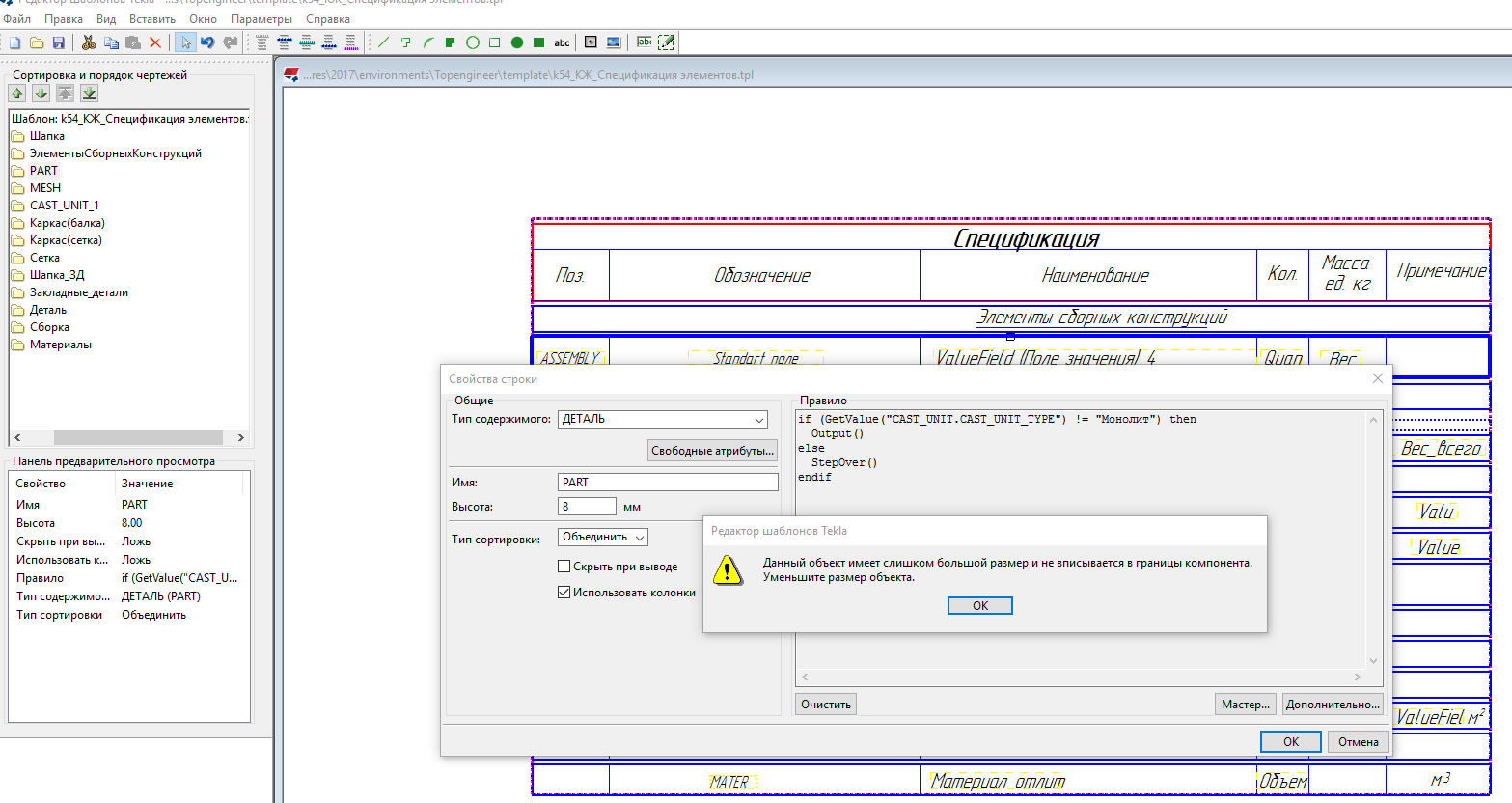Toggle 'Скрыть при выводе' checkbox
The width and height of the screenshot is (1512, 803).
564,567
